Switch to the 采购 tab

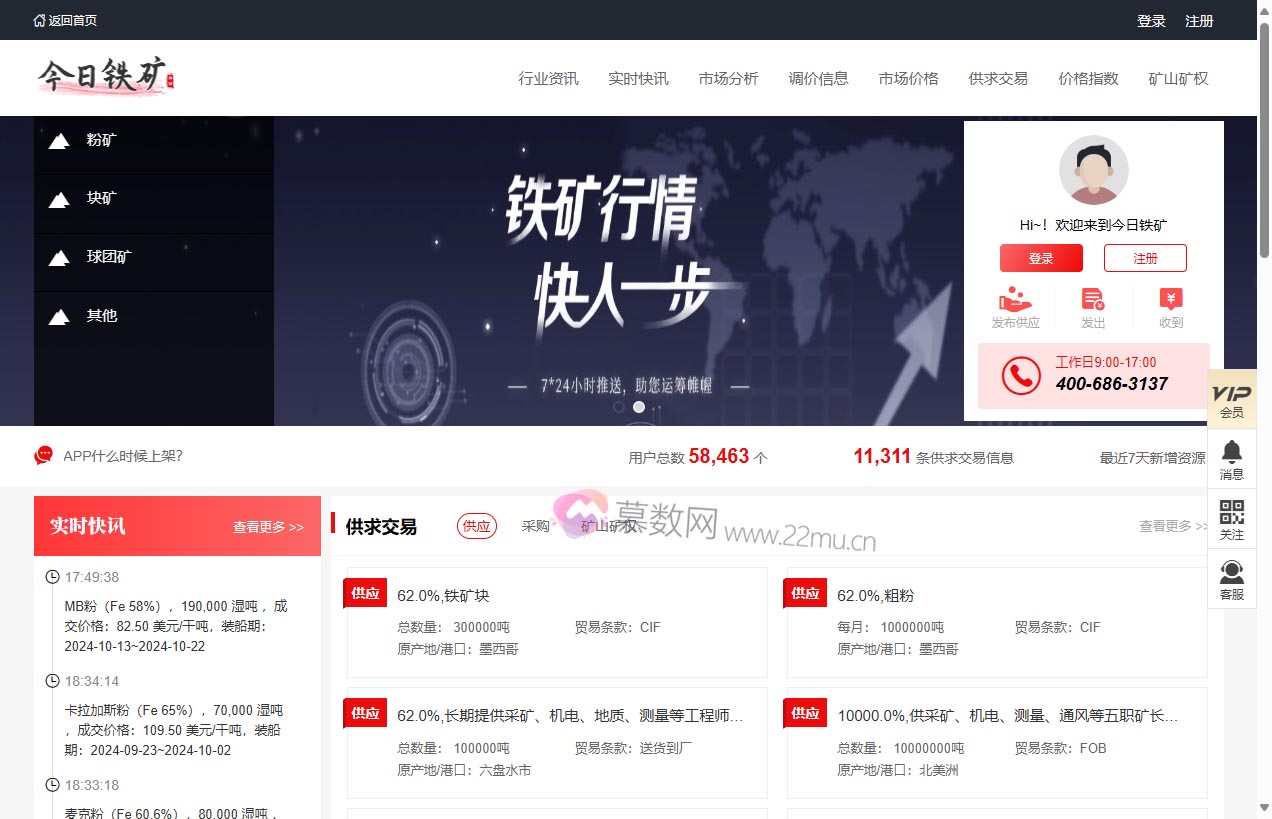[x=536, y=526]
